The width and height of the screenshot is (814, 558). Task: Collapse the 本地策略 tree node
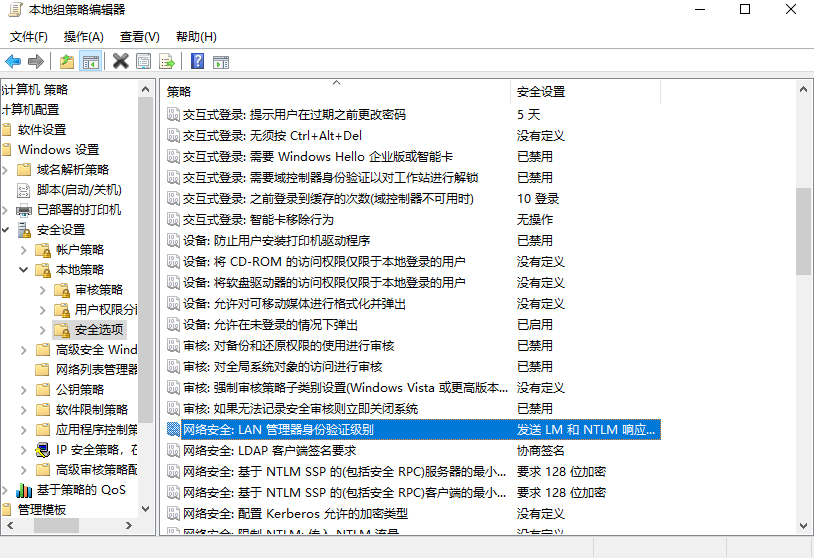[x=24, y=270]
